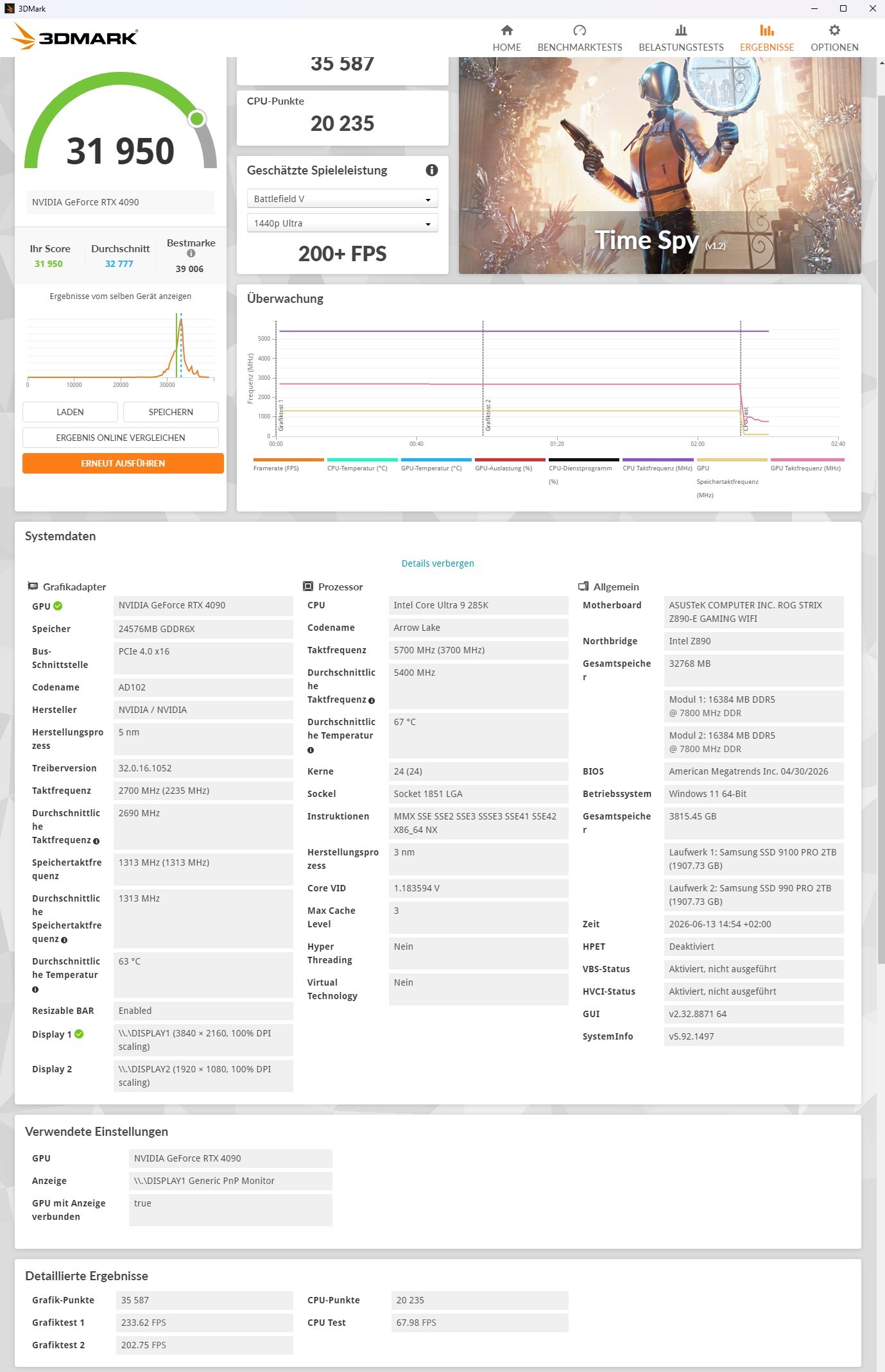This screenshot has height=1372, width=885.
Task: Show info for CPU Durchschnittliche Temperatur
Action: tap(311, 750)
